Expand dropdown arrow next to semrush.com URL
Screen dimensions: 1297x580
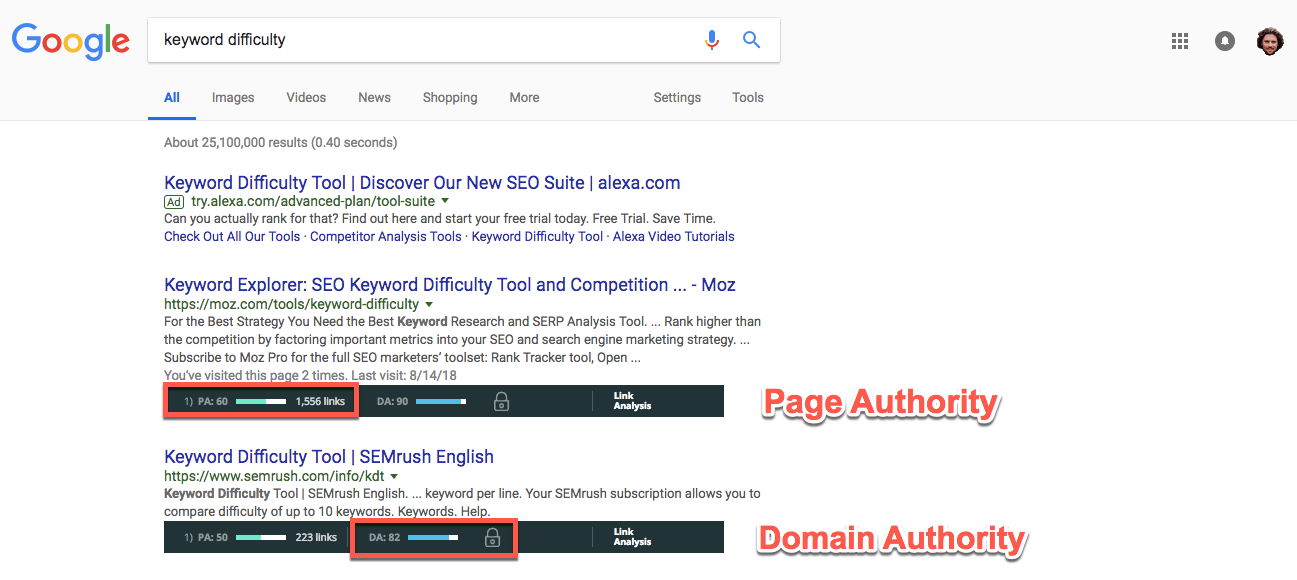pyautogui.click(x=394, y=477)
